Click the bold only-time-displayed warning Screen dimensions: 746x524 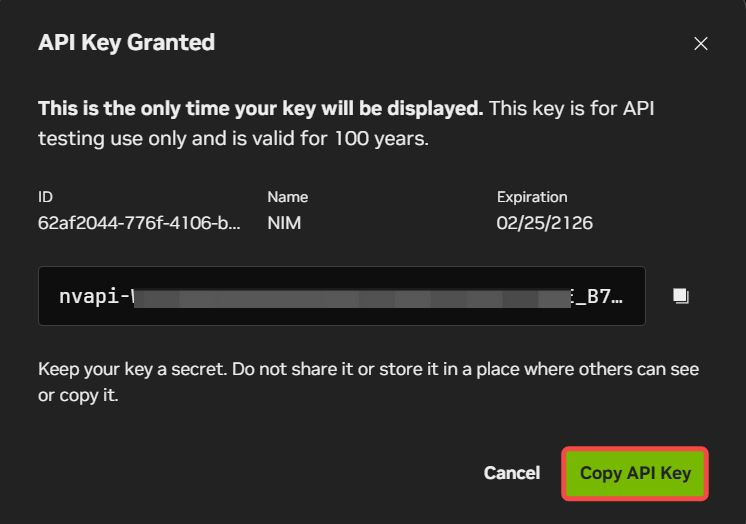[260, 108]
